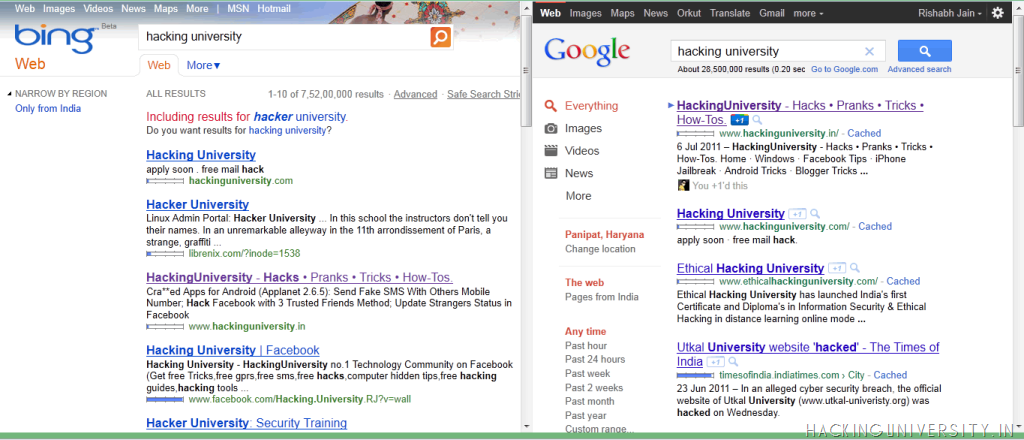
Task: Open Hacker University librenix result in Bing
Action: tap(197, 204)
